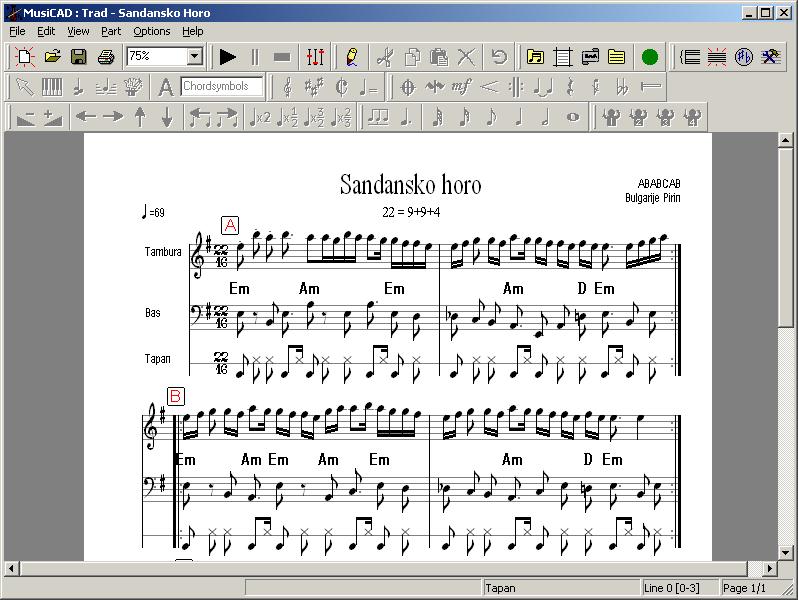Click into the Chordsymbols field

[222, 86]
